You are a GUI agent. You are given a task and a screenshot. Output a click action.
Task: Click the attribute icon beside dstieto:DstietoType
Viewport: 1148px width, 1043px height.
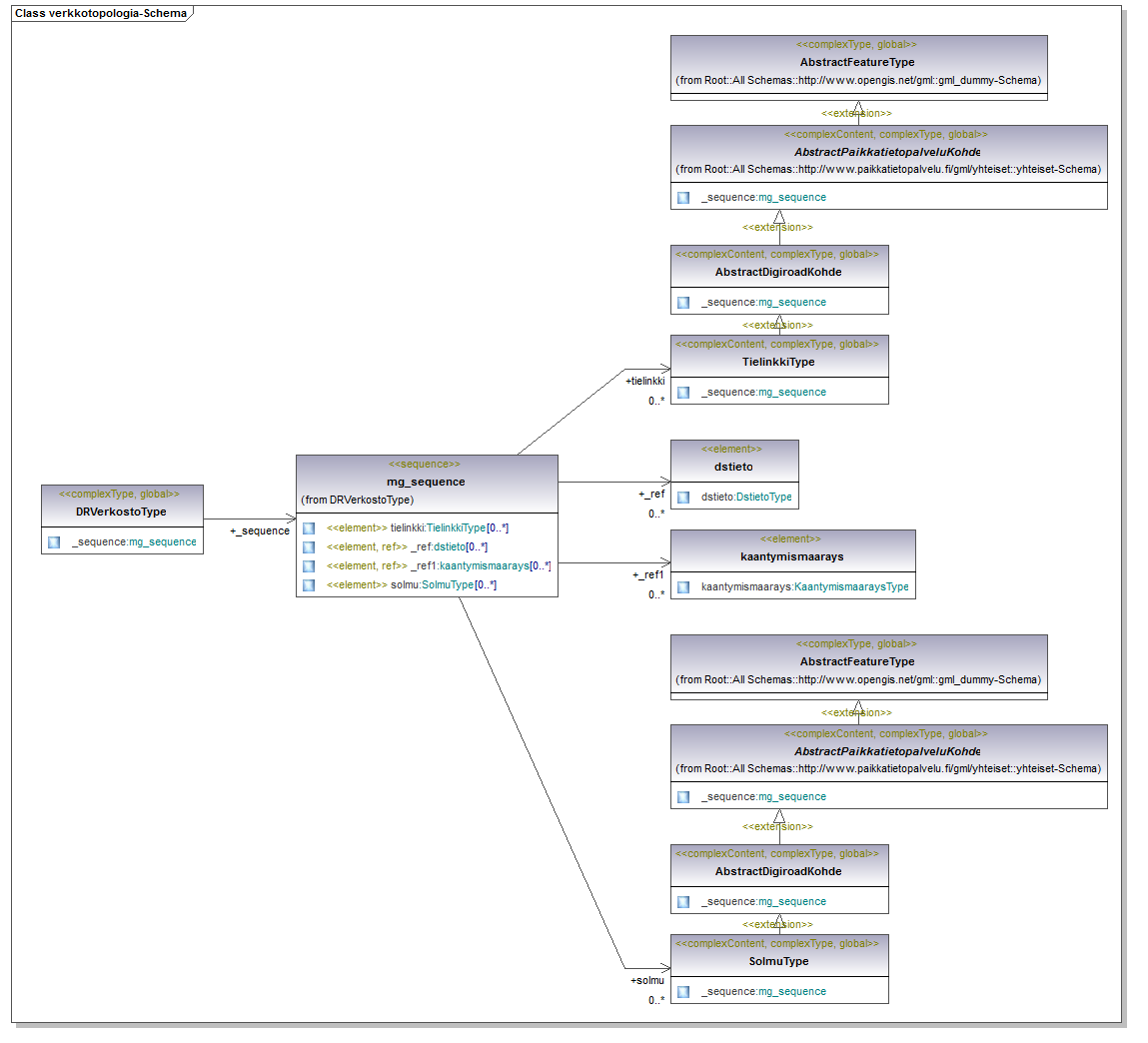click(683, 497)
